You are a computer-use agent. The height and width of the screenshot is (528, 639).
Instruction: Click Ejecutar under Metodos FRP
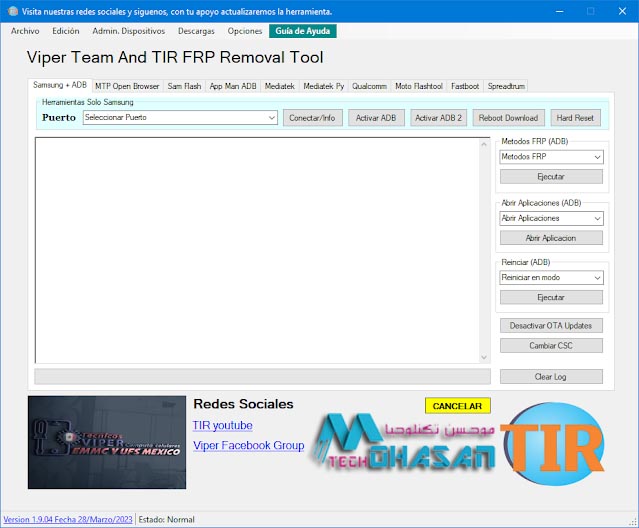(x=551, y=177)
